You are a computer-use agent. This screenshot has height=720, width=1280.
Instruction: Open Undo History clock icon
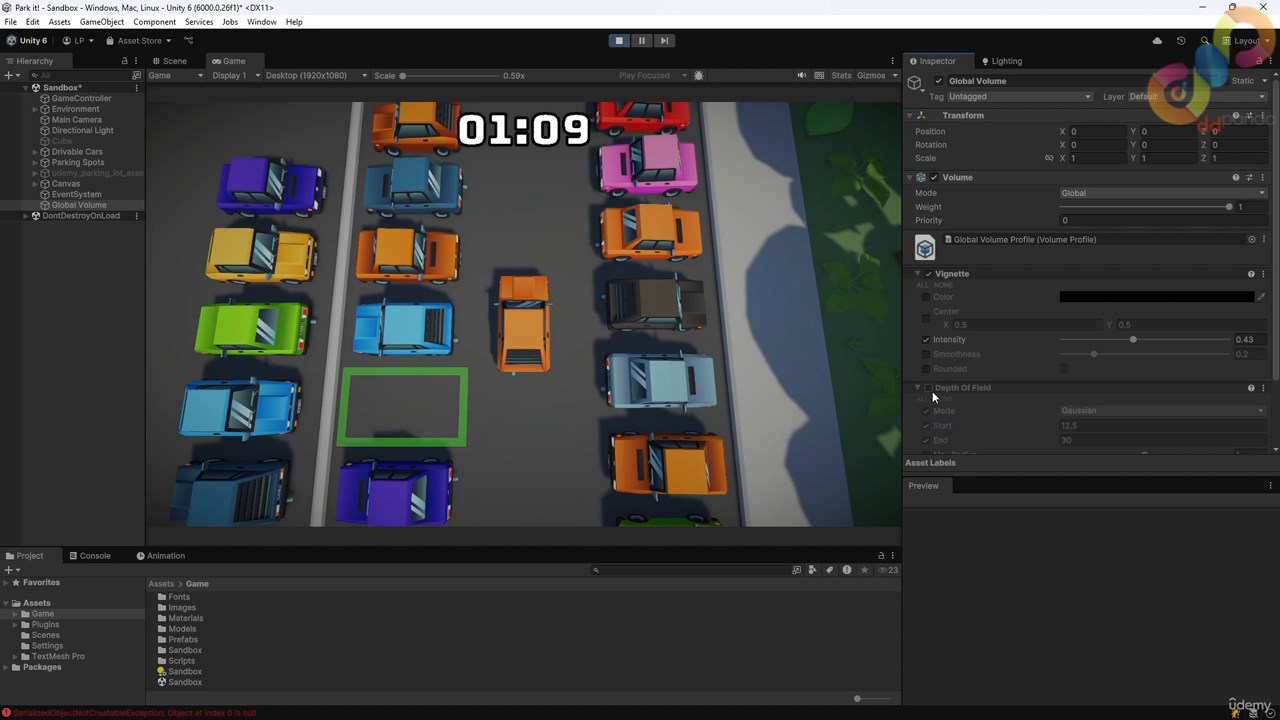pos(1181,41)
